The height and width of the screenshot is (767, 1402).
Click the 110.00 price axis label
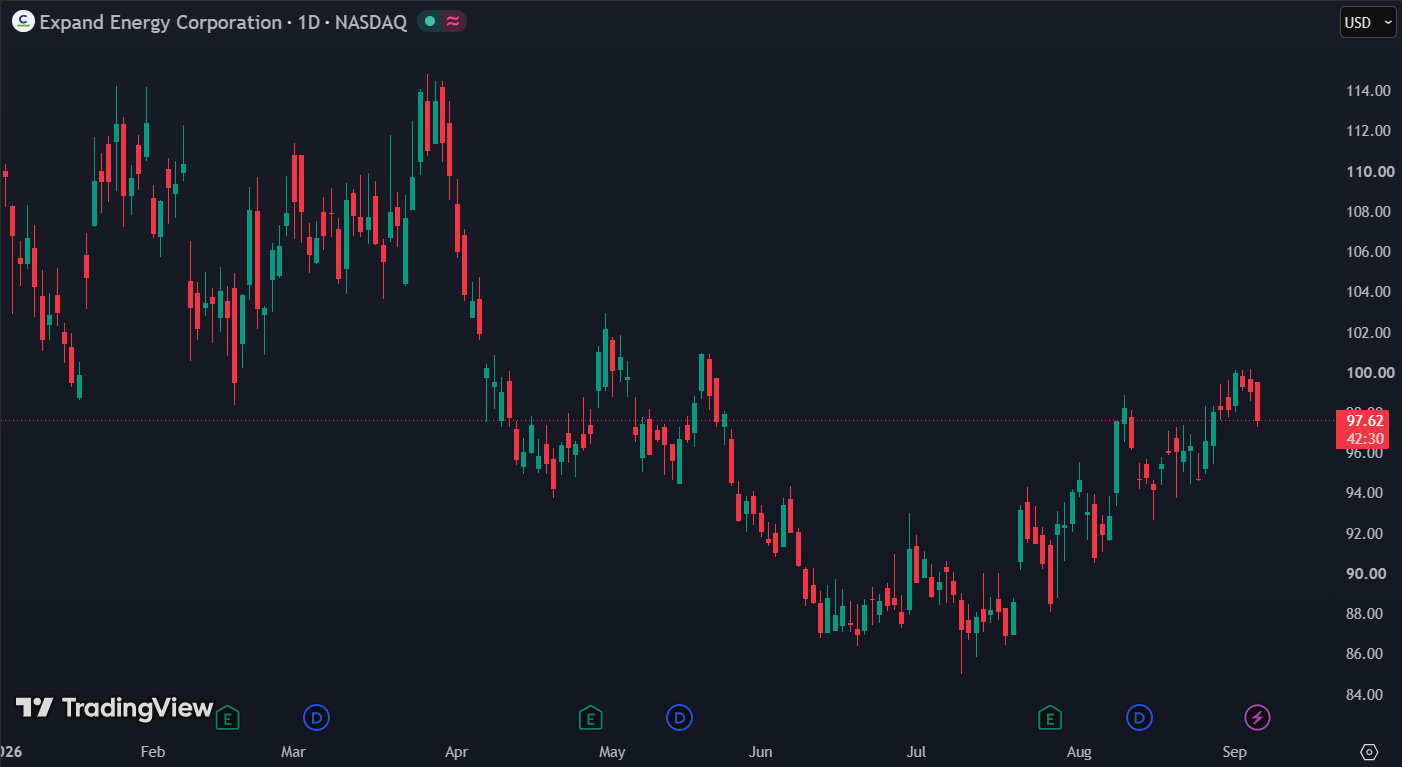tap(1369, 171)
